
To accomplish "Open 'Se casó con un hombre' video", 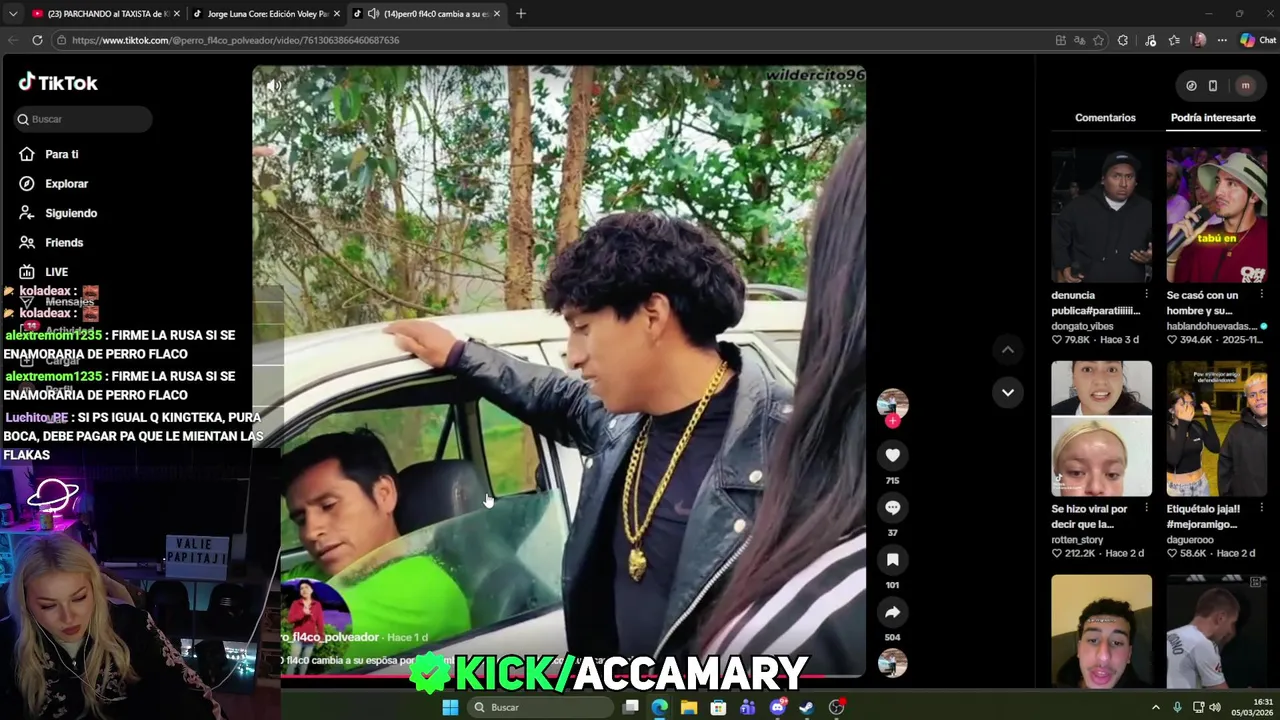I will click(x=1216, y=216).
